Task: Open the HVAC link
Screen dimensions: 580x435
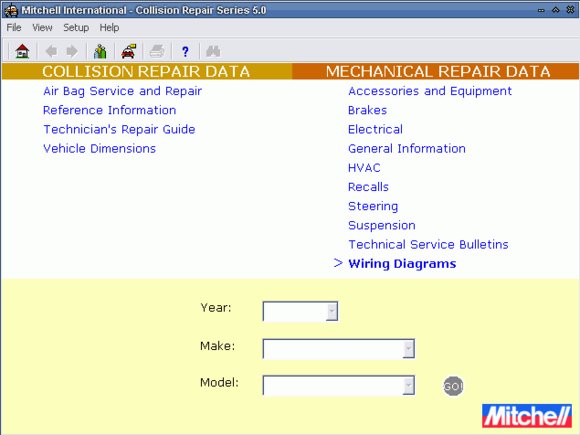Action: [x=364, y=168]
